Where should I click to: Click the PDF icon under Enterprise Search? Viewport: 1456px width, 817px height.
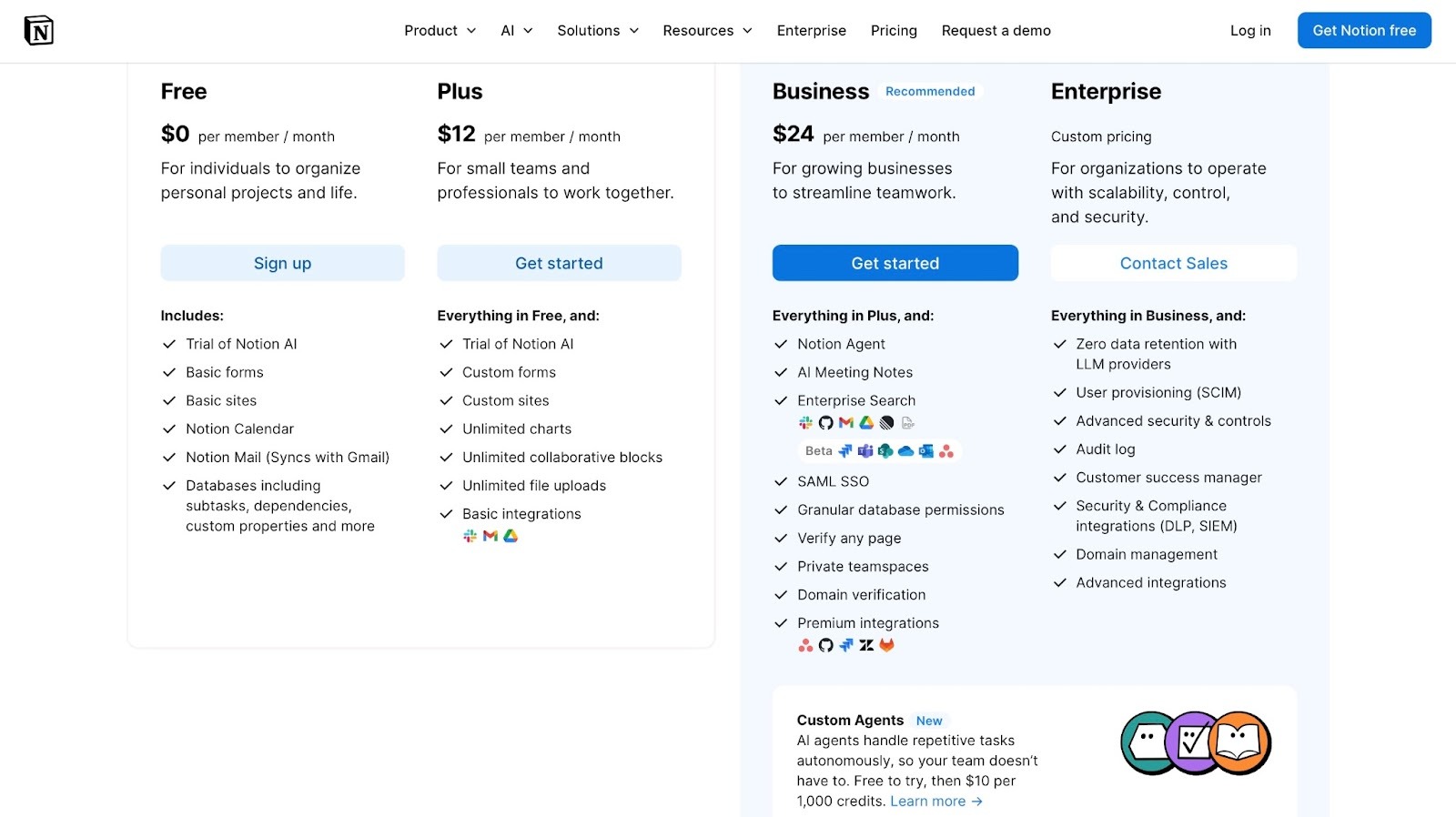click(908, 423)
